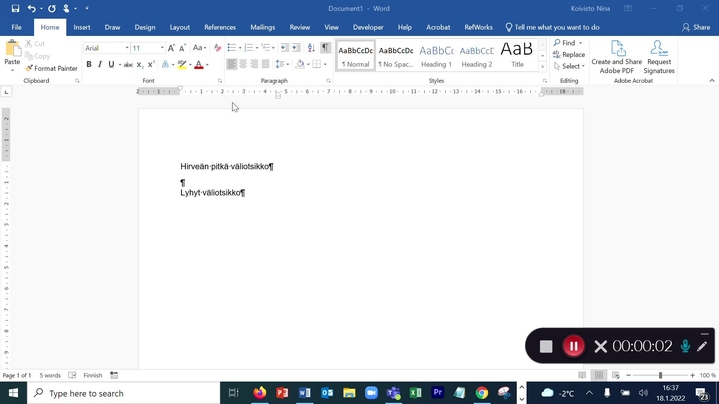Toggle Underline formatting
The height and width of the screenshot is (404, 719).
click(x=111, y=65)
